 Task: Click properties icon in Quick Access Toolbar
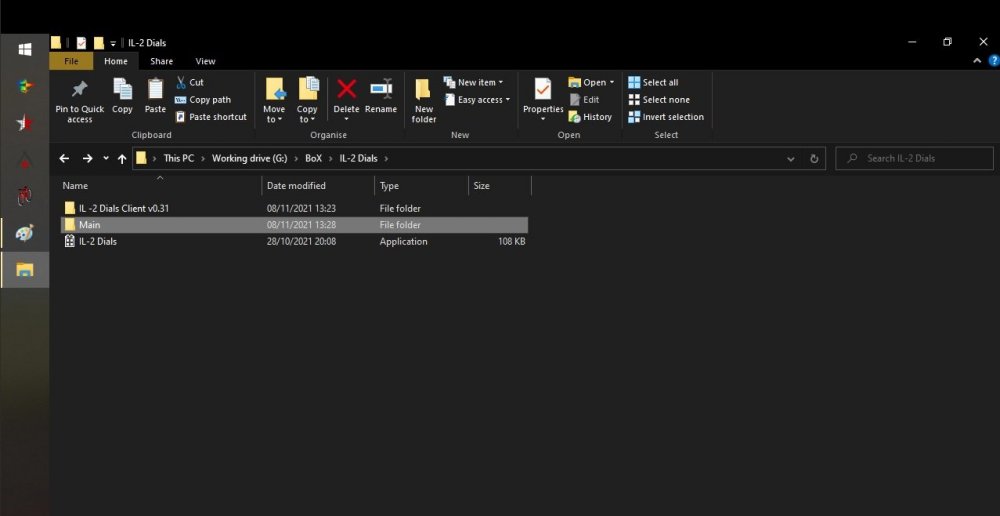point(81,43)
